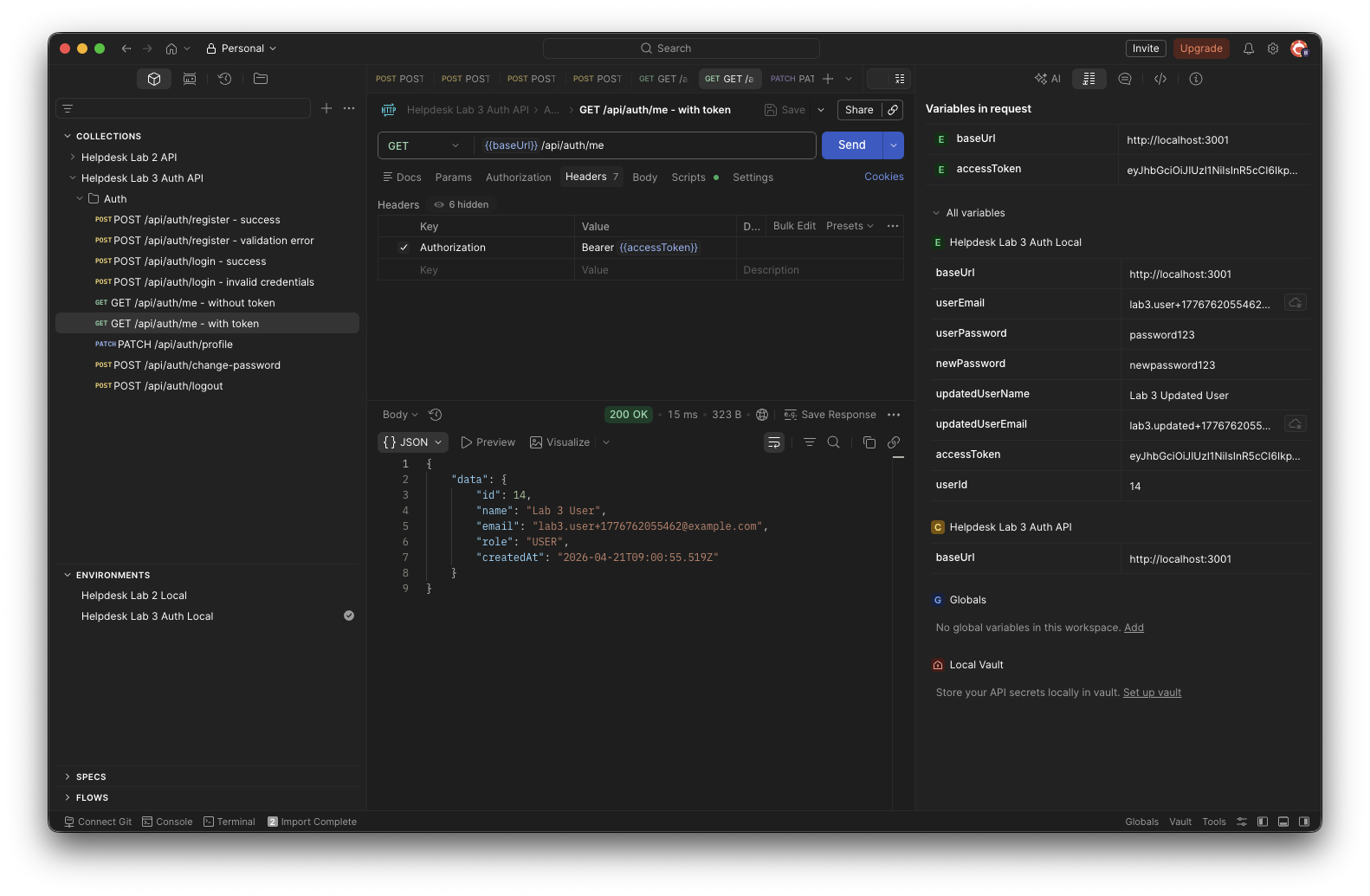1370x896 pixels.
Task: Open the PATCH request tab in the tab bar
Action: pyautogui.click(x=792, y=79)
